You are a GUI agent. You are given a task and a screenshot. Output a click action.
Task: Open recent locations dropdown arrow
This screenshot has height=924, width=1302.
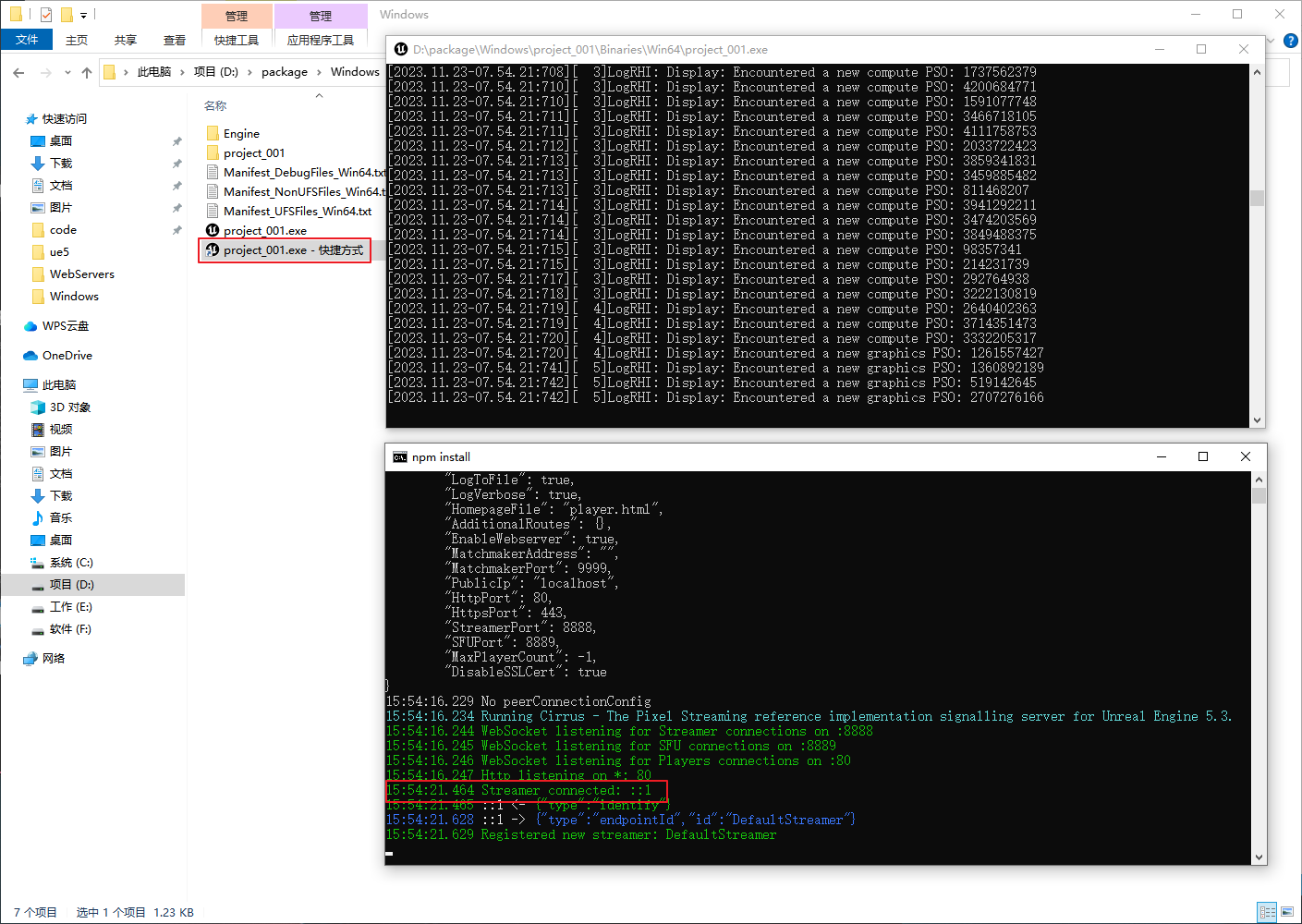pyautogui.click(x=67, y=72)
